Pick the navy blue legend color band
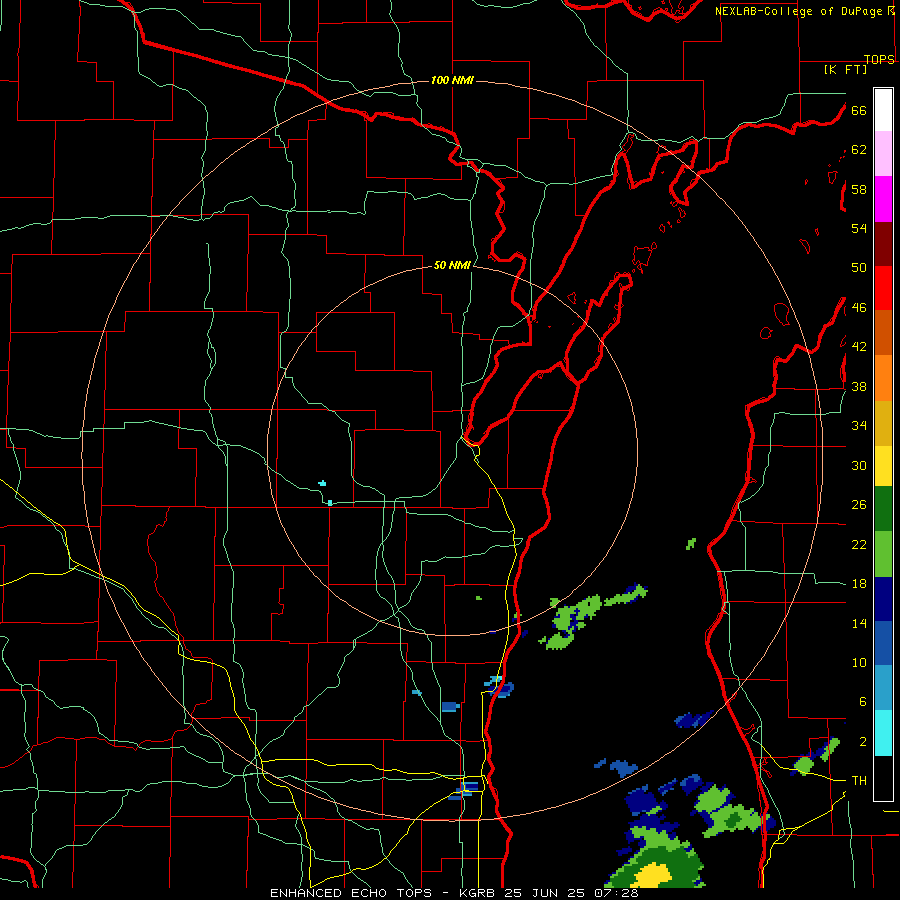The image size is (900, 900). point(883,599)
